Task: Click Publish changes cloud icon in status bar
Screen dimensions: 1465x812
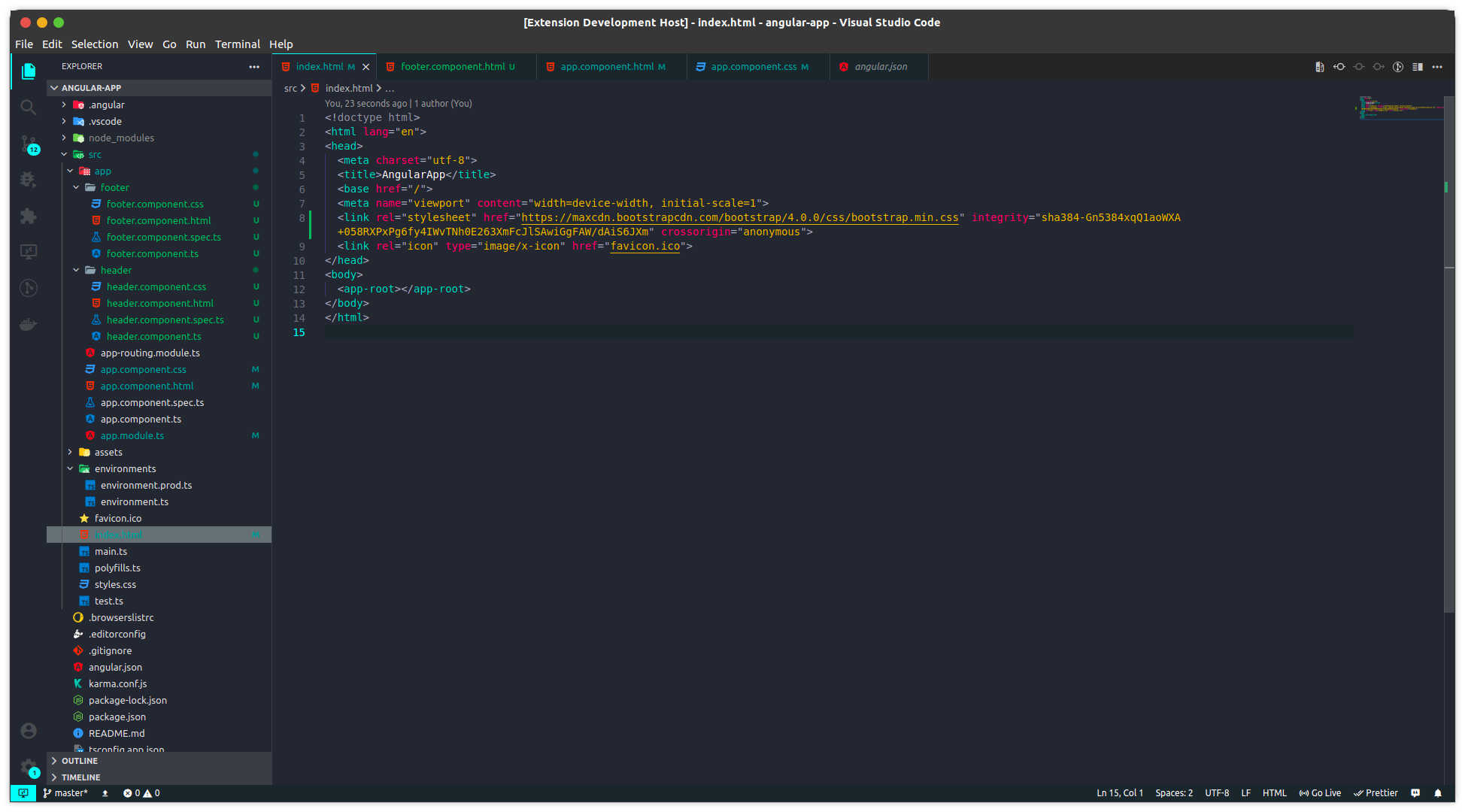Action: point(105,793)
